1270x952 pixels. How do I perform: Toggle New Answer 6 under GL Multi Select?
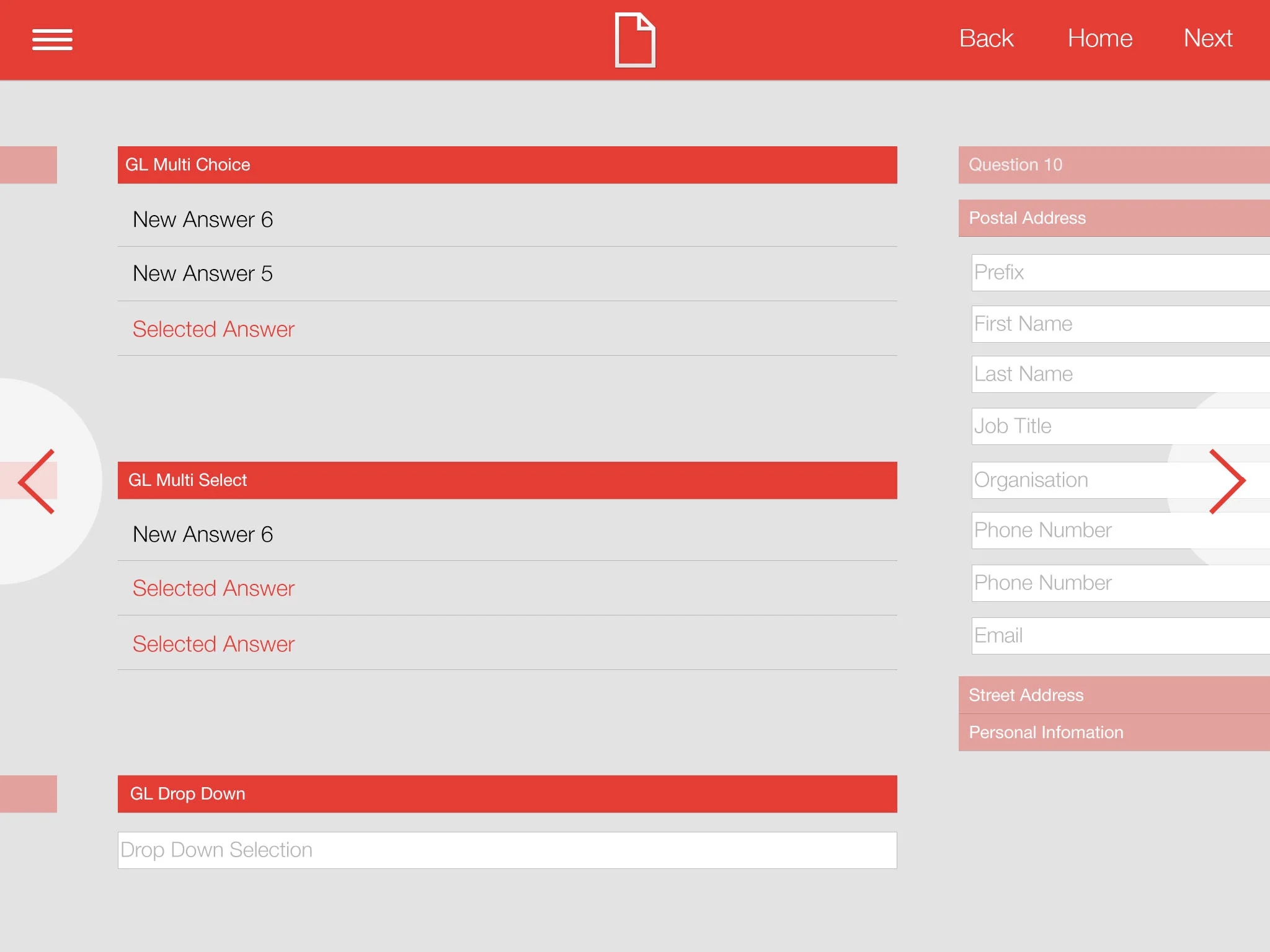[507, 534]
